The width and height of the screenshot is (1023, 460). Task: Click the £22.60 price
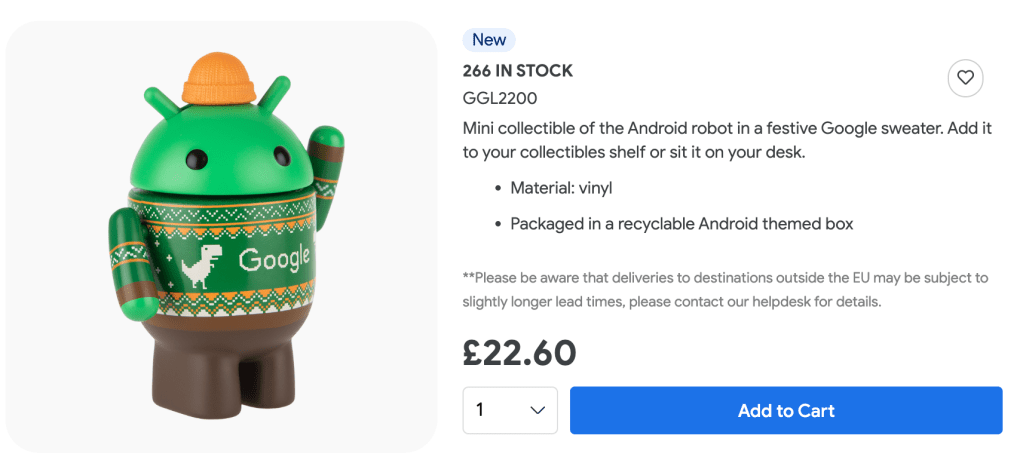point(519,351)
